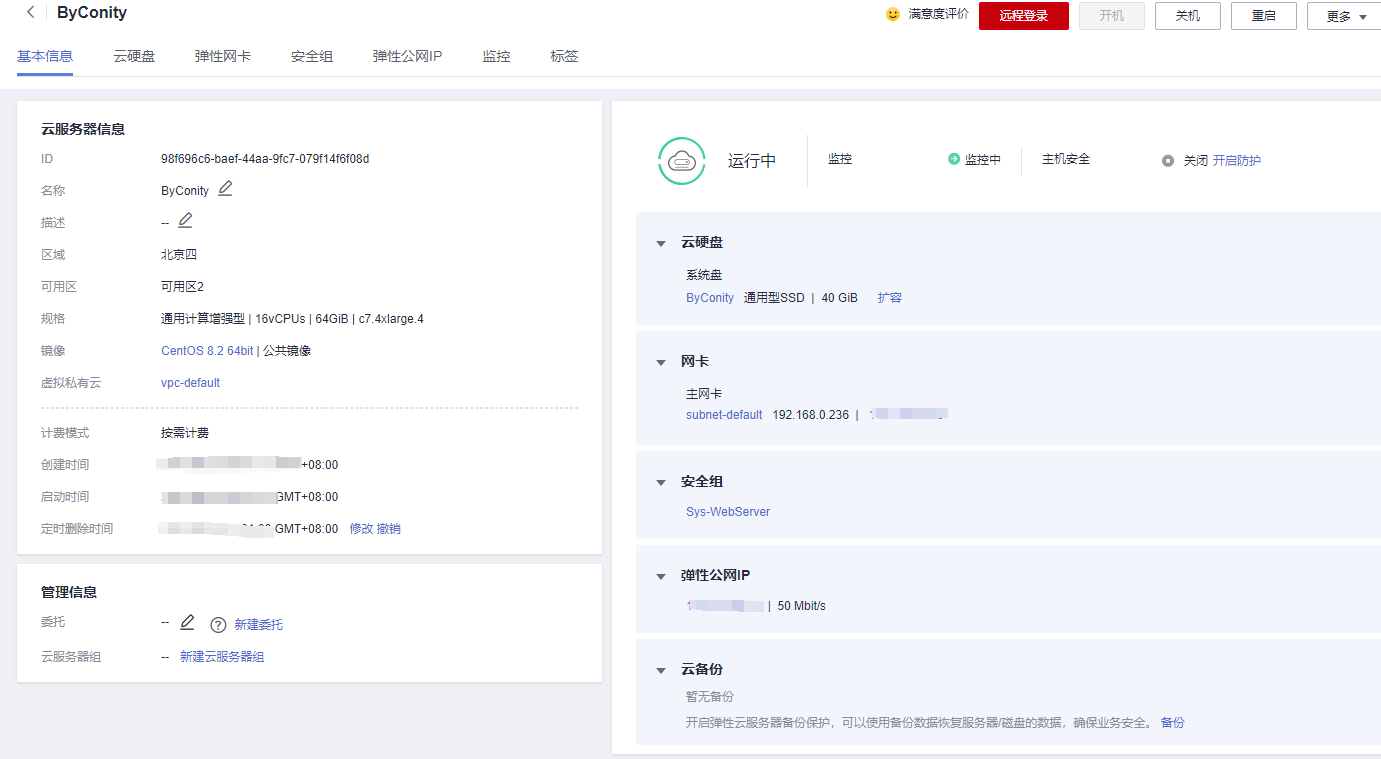This screenshot has width=1381, height=759.
Task: Collapse the 云备份 section
Action: (x=660, y=669)
